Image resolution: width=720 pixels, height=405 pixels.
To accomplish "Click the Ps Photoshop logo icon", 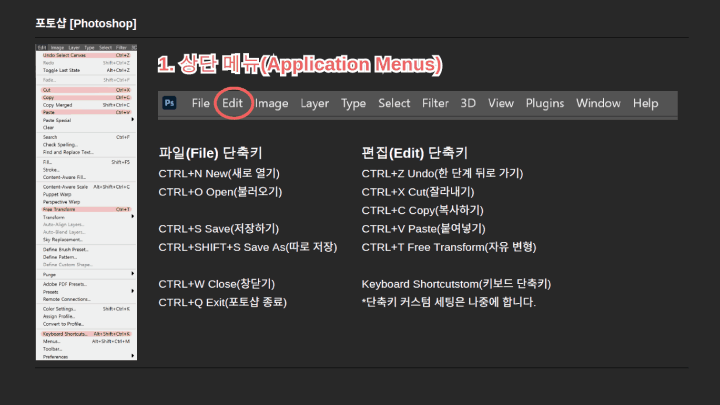I will point(169,103).
